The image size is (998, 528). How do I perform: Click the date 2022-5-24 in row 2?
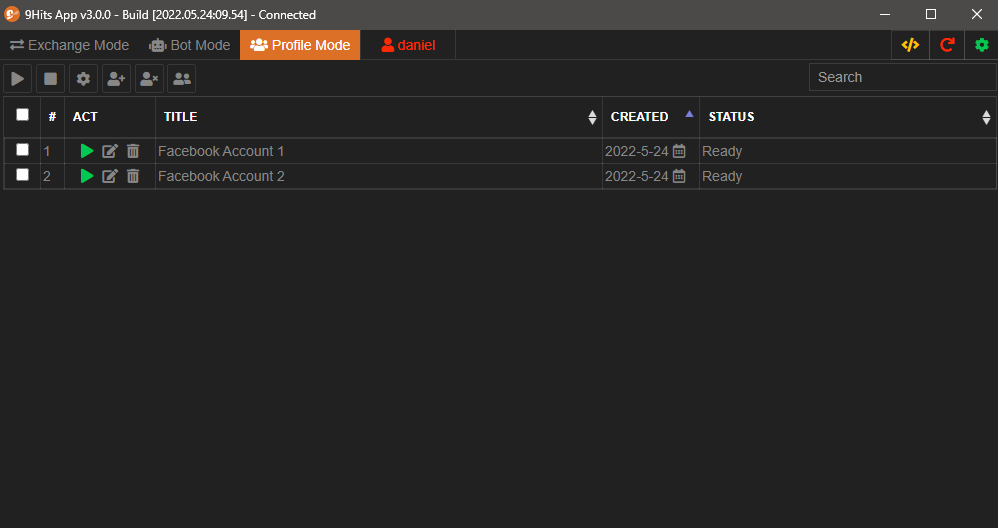pyautogui.click(x=636, y=176)
